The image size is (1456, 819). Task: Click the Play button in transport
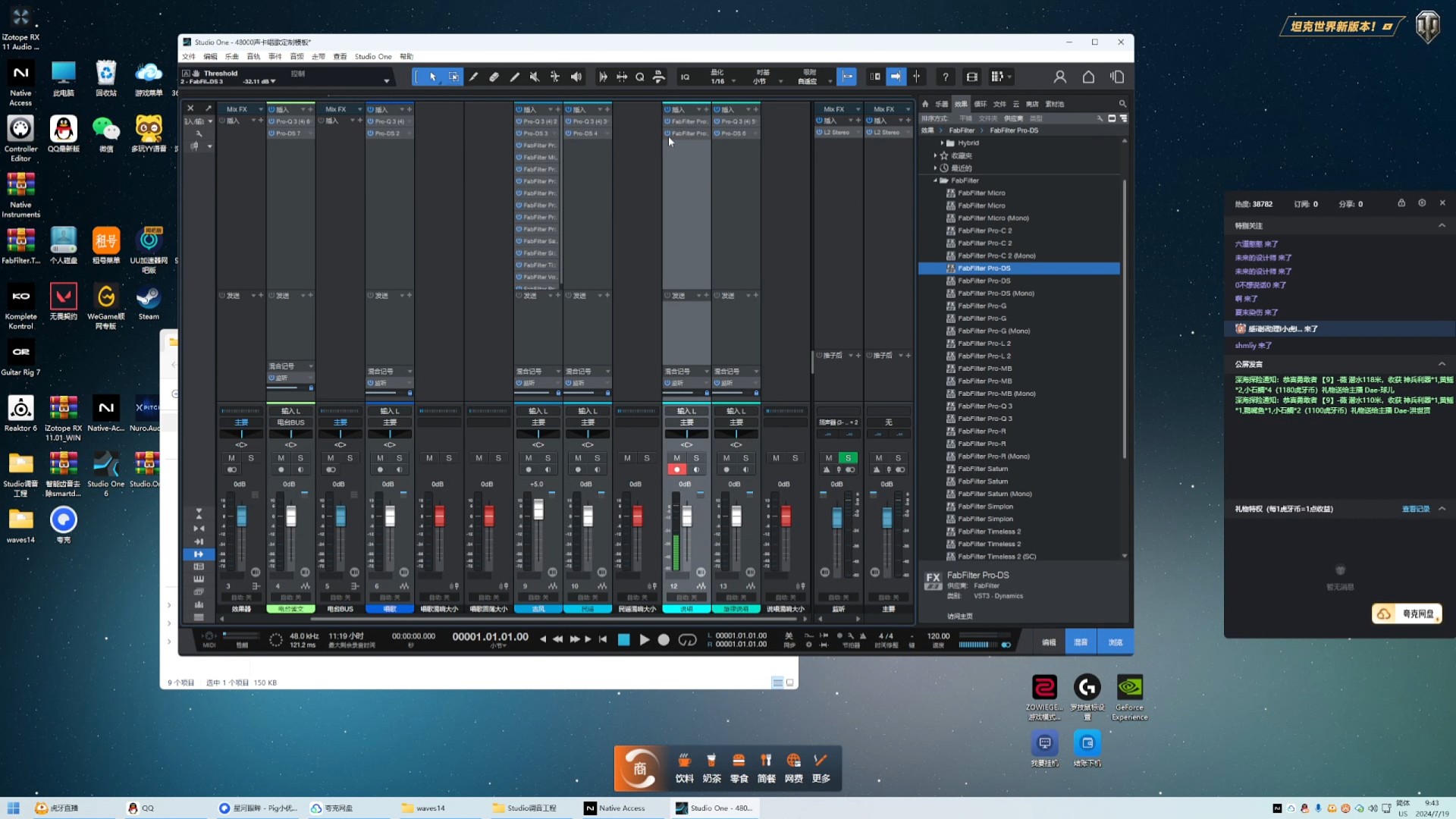coord(644,640)
